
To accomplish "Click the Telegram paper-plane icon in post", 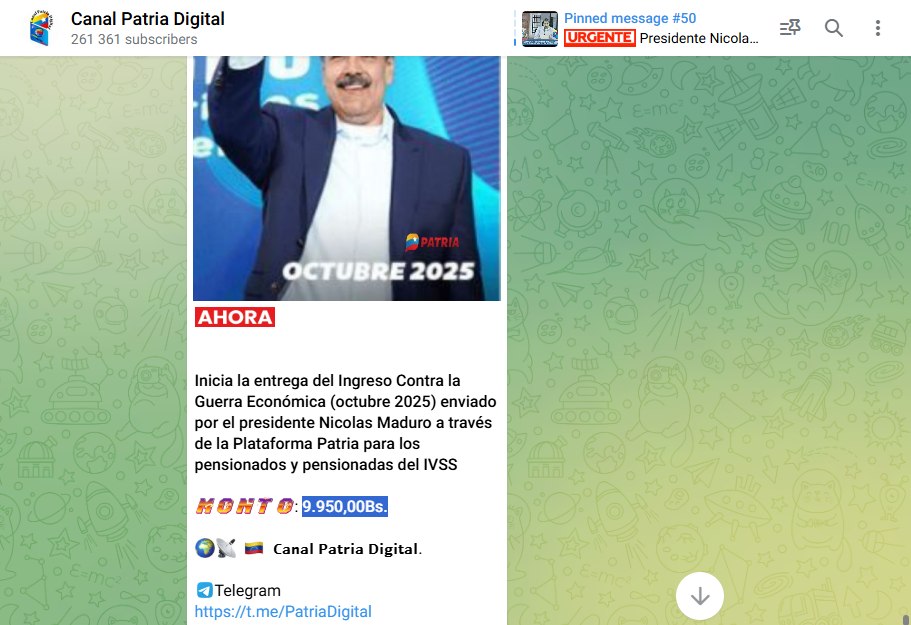I will pyautogui.click(x=204, y=590).
